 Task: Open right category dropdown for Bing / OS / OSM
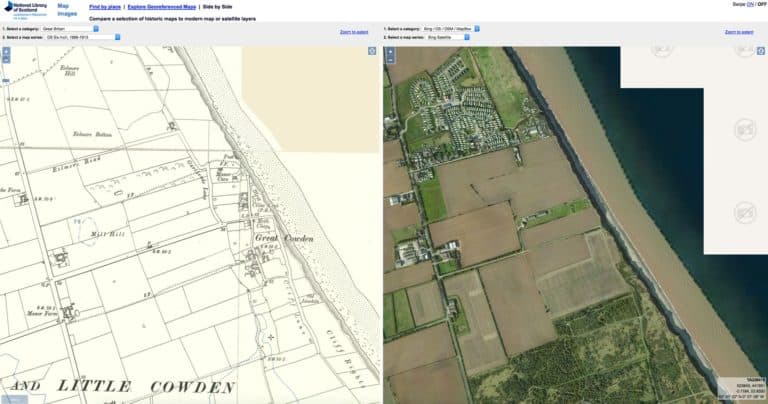click(451, 29)
